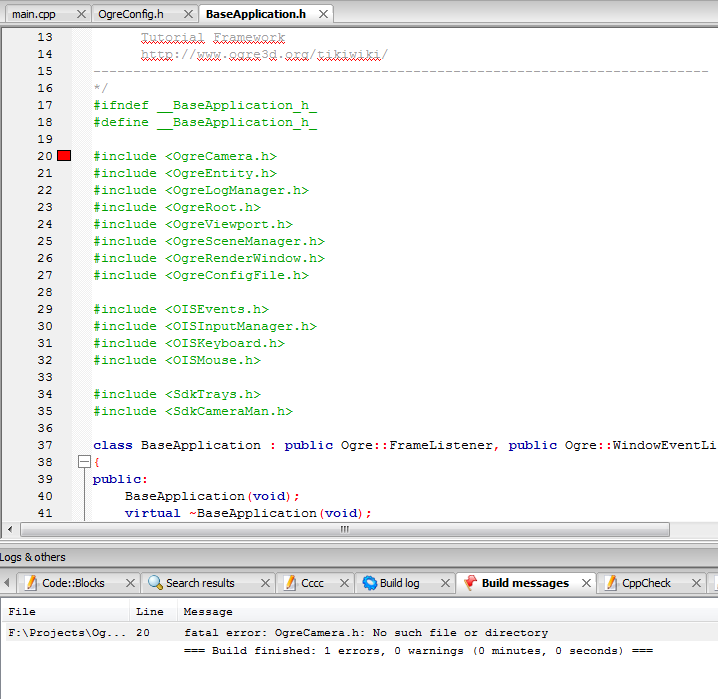Viewport: 718px width, 699px height.
Task: Close the BaseApplication.h tab
Action: tap(323, 14)
